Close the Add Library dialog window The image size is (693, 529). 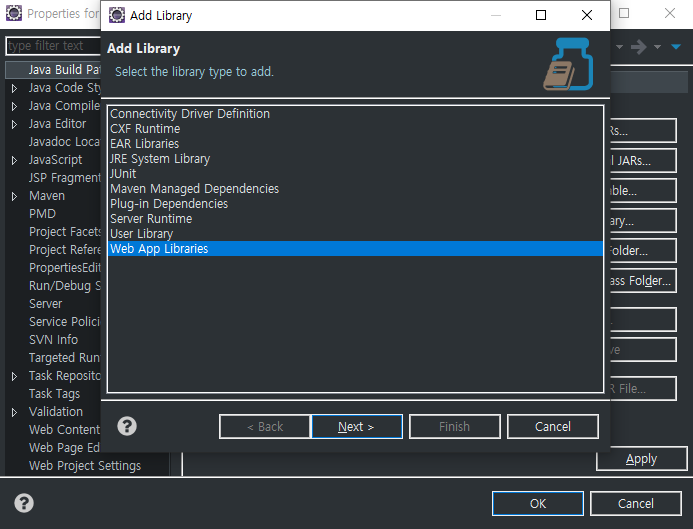click(587, 15)
